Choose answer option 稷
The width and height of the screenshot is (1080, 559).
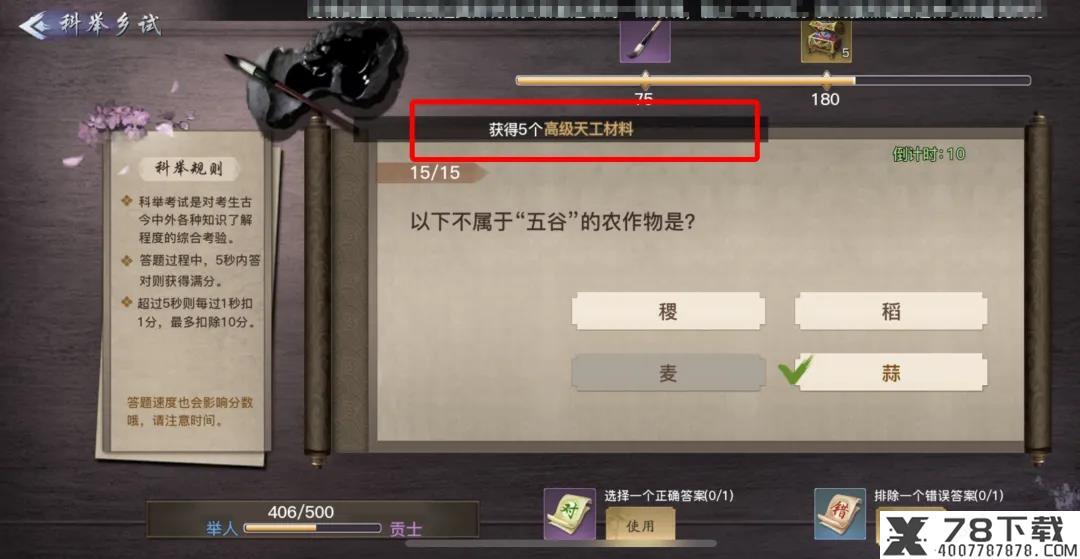(668, 311)
